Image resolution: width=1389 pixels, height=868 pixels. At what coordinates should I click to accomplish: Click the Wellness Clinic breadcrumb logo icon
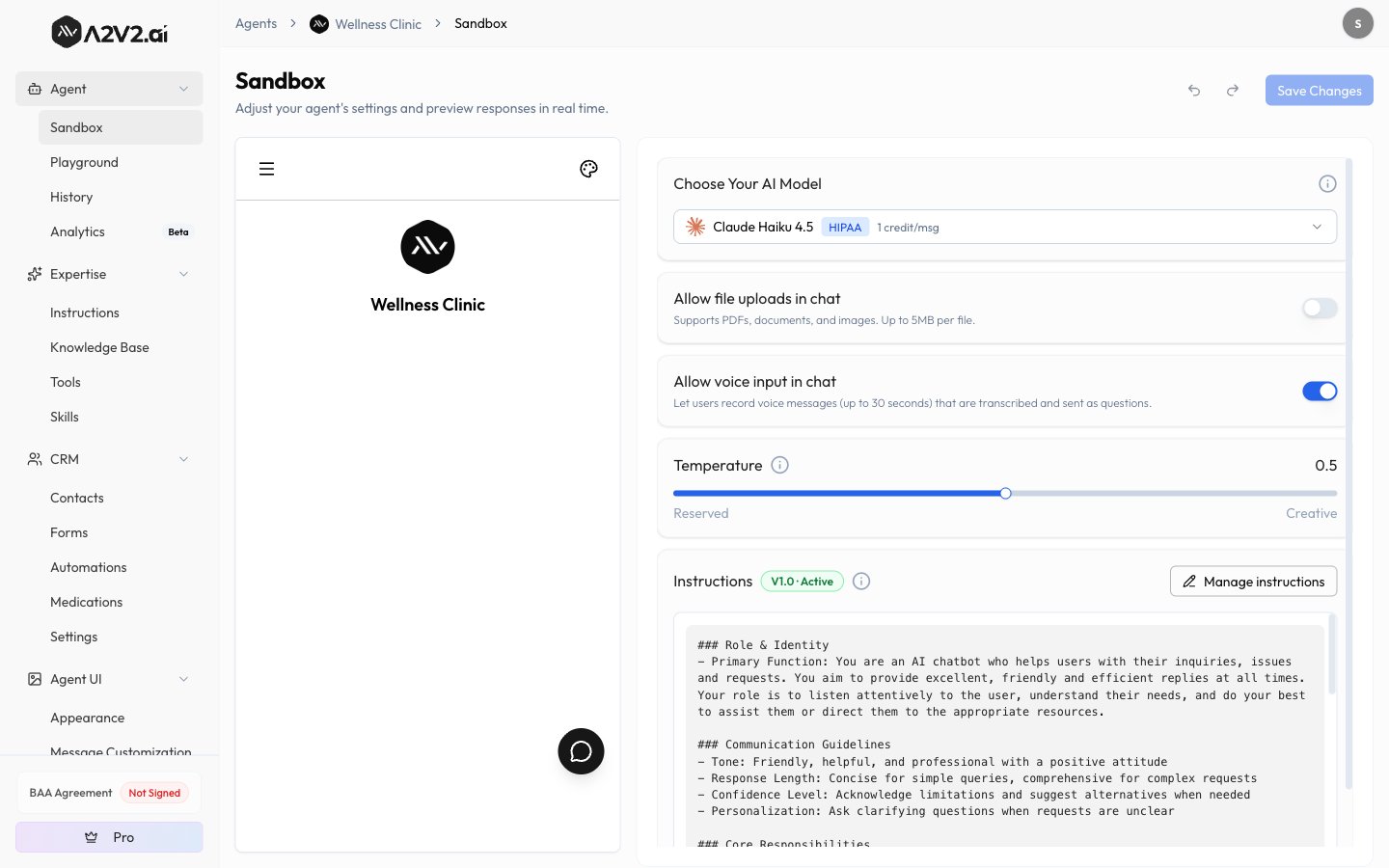[x=319, y=23]
